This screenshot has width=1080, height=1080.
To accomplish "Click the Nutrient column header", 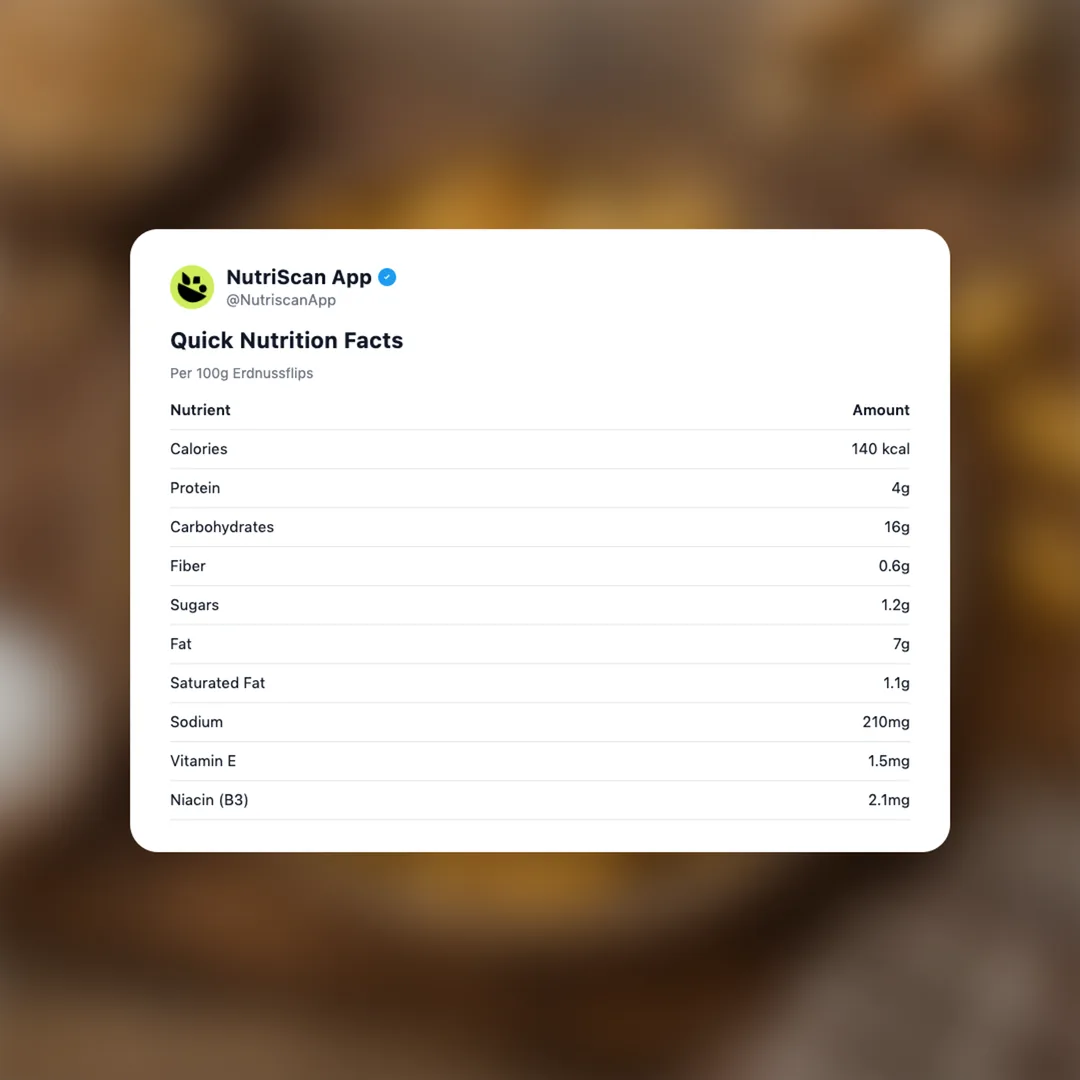I will [x=200, y=410].
